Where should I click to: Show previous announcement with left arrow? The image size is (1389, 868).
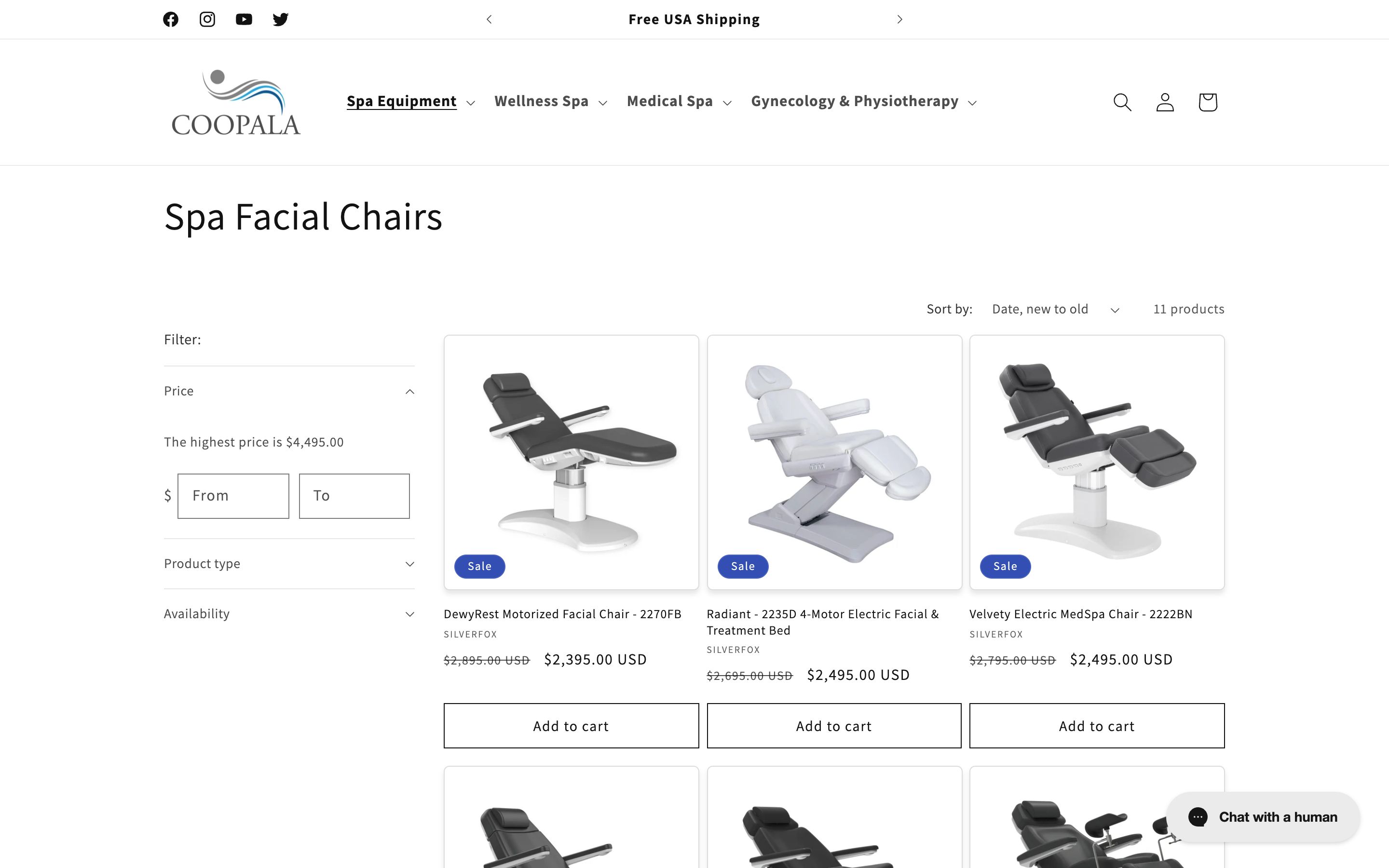[489, 19]
